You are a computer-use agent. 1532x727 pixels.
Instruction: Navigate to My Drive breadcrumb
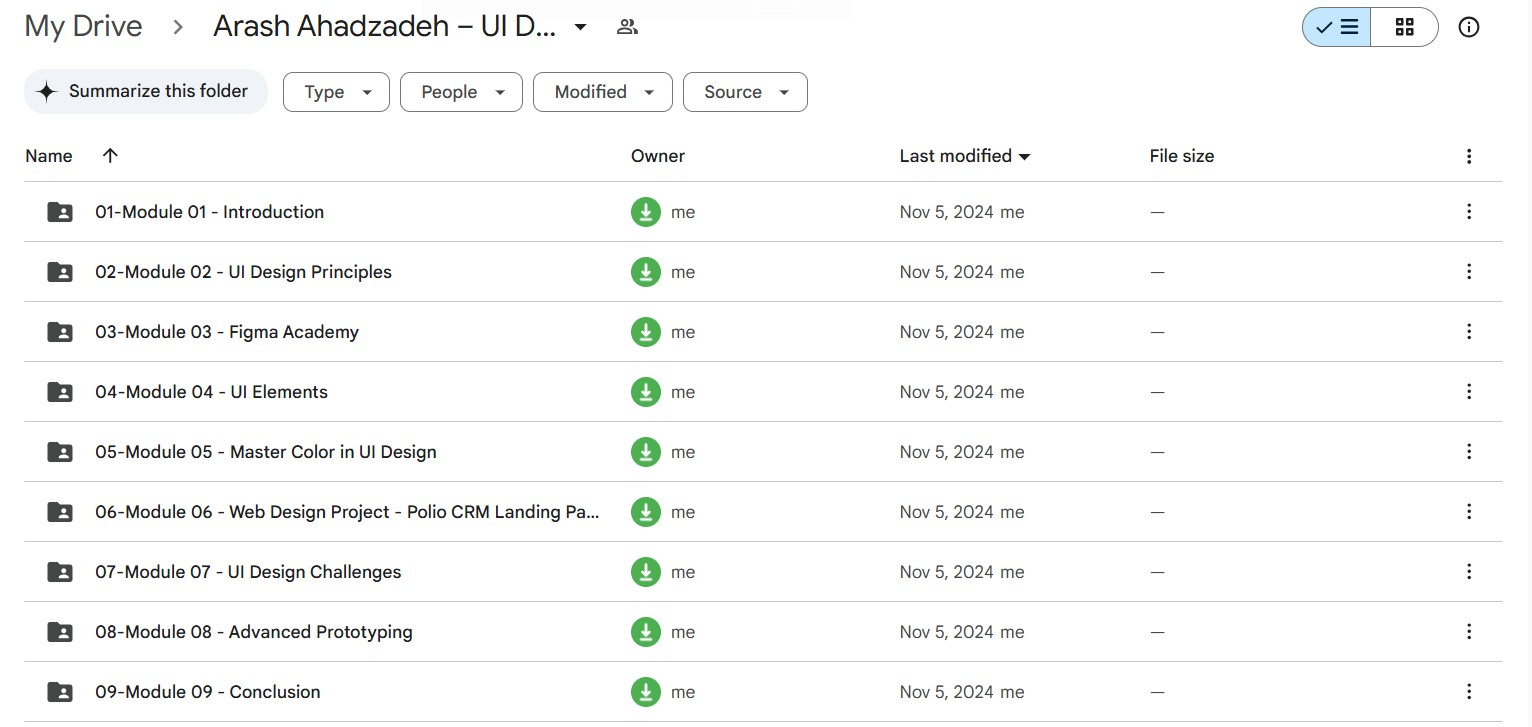83,27
